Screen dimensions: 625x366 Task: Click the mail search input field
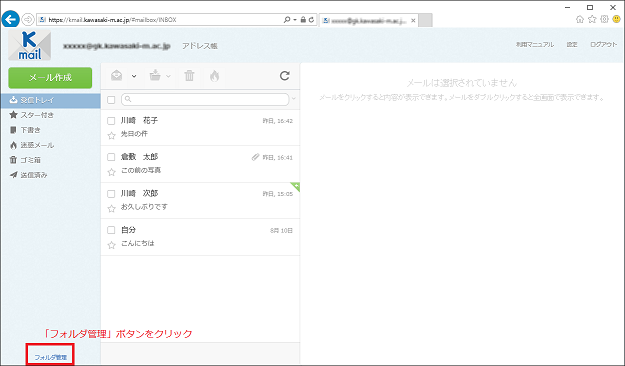tap(205, 99)
